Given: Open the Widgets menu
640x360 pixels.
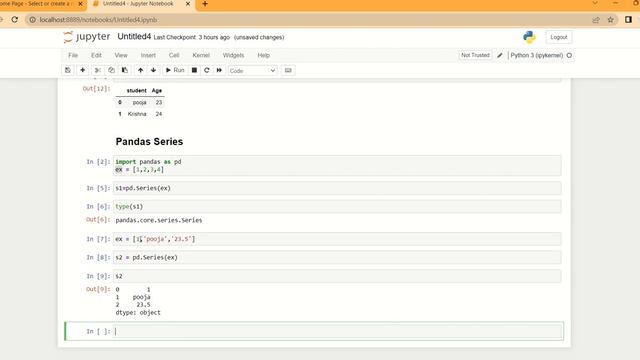Looking at the screenshot, I should pyautogui.click(x=233, y=55).
